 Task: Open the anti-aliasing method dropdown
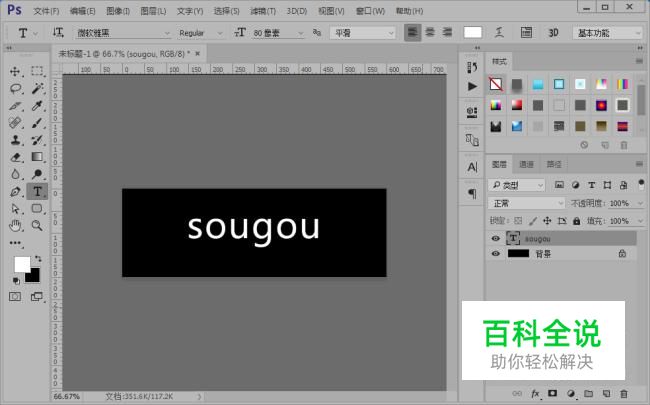(x=363, y=33)
